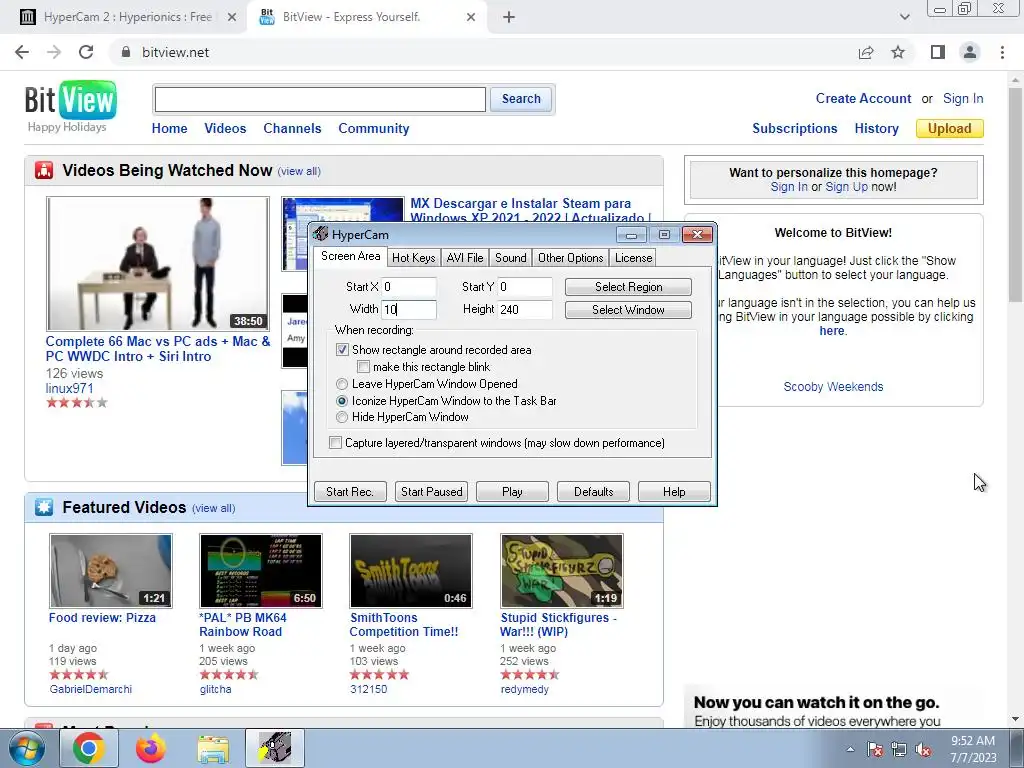Open a new browser tab

[x=509, y=17]
